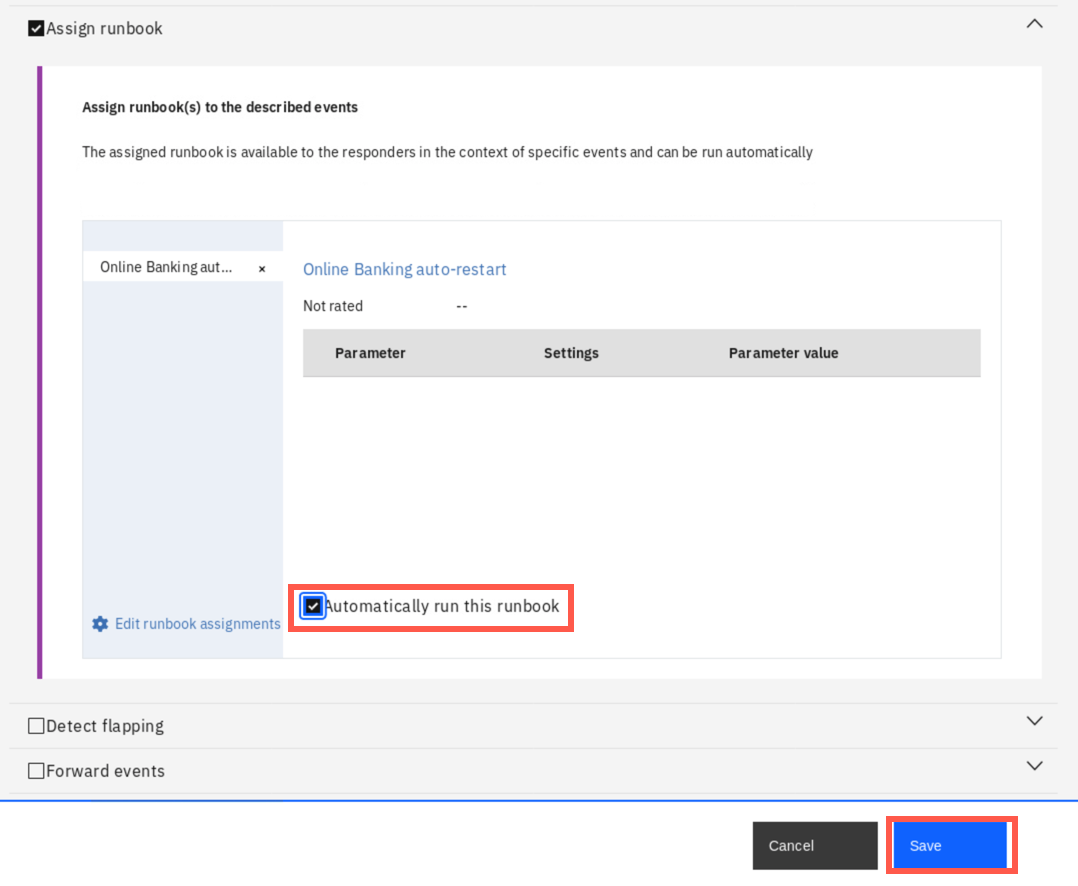Click the gear icon beside Edit runbook assignments

point(100,624)
